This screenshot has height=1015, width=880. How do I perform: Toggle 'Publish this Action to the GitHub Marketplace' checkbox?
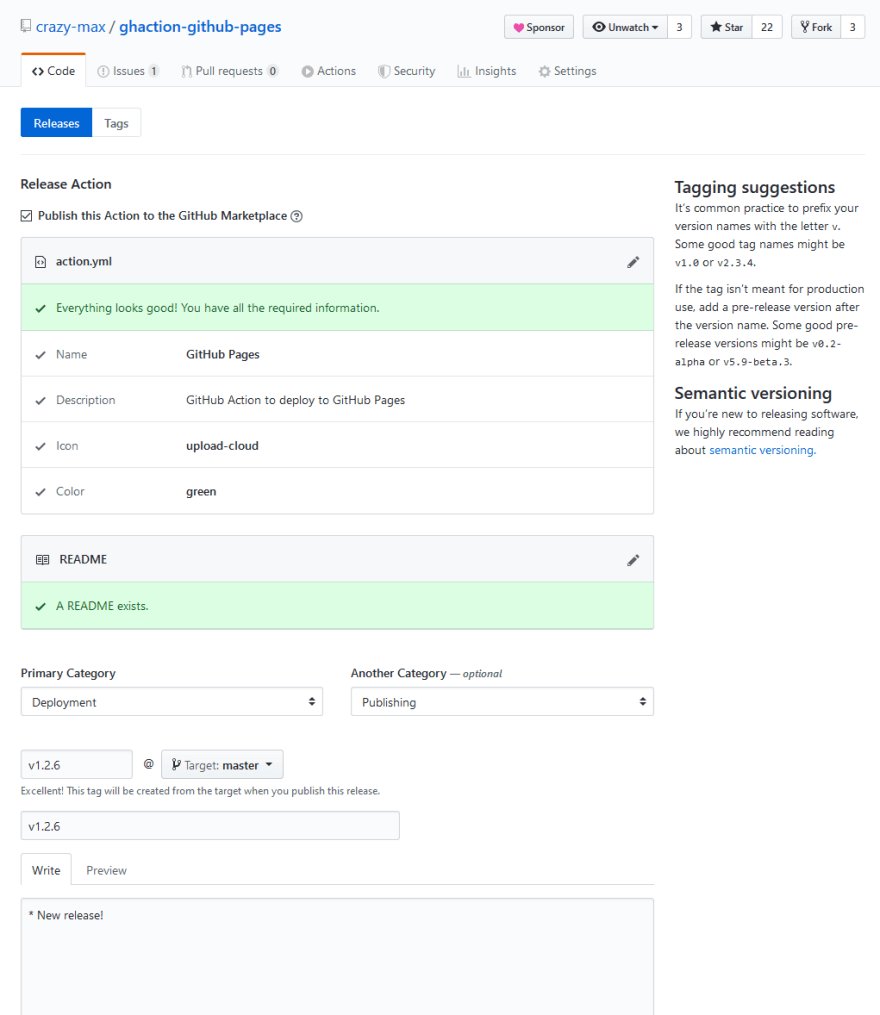pyautogui.click(x=27, y=216)
